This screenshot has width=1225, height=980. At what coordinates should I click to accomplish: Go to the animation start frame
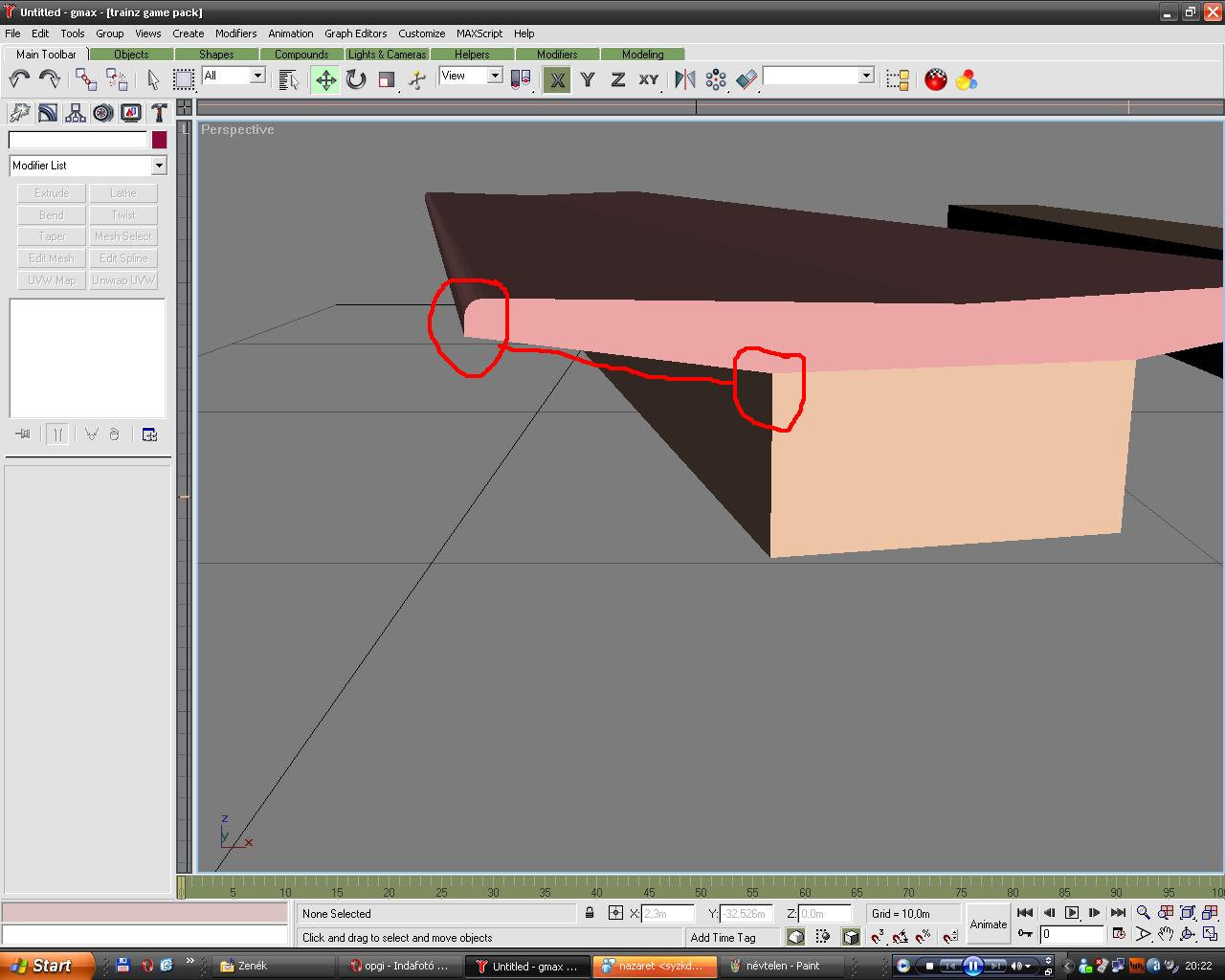point(1025,913)
